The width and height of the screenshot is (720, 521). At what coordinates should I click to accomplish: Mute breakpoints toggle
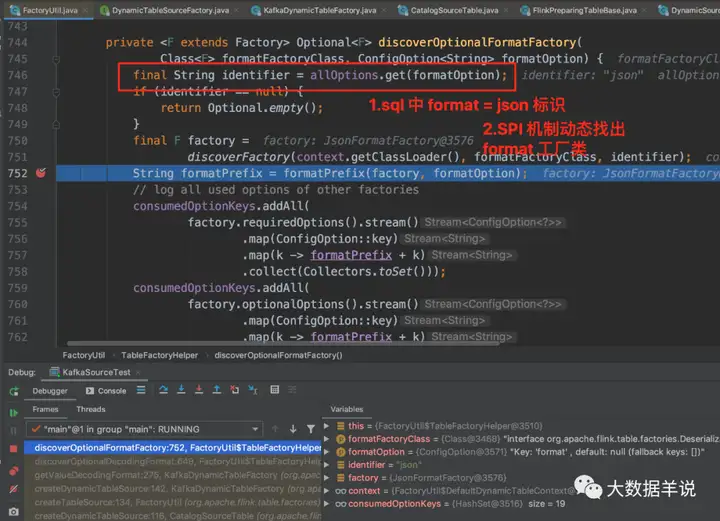click(14, 489)
